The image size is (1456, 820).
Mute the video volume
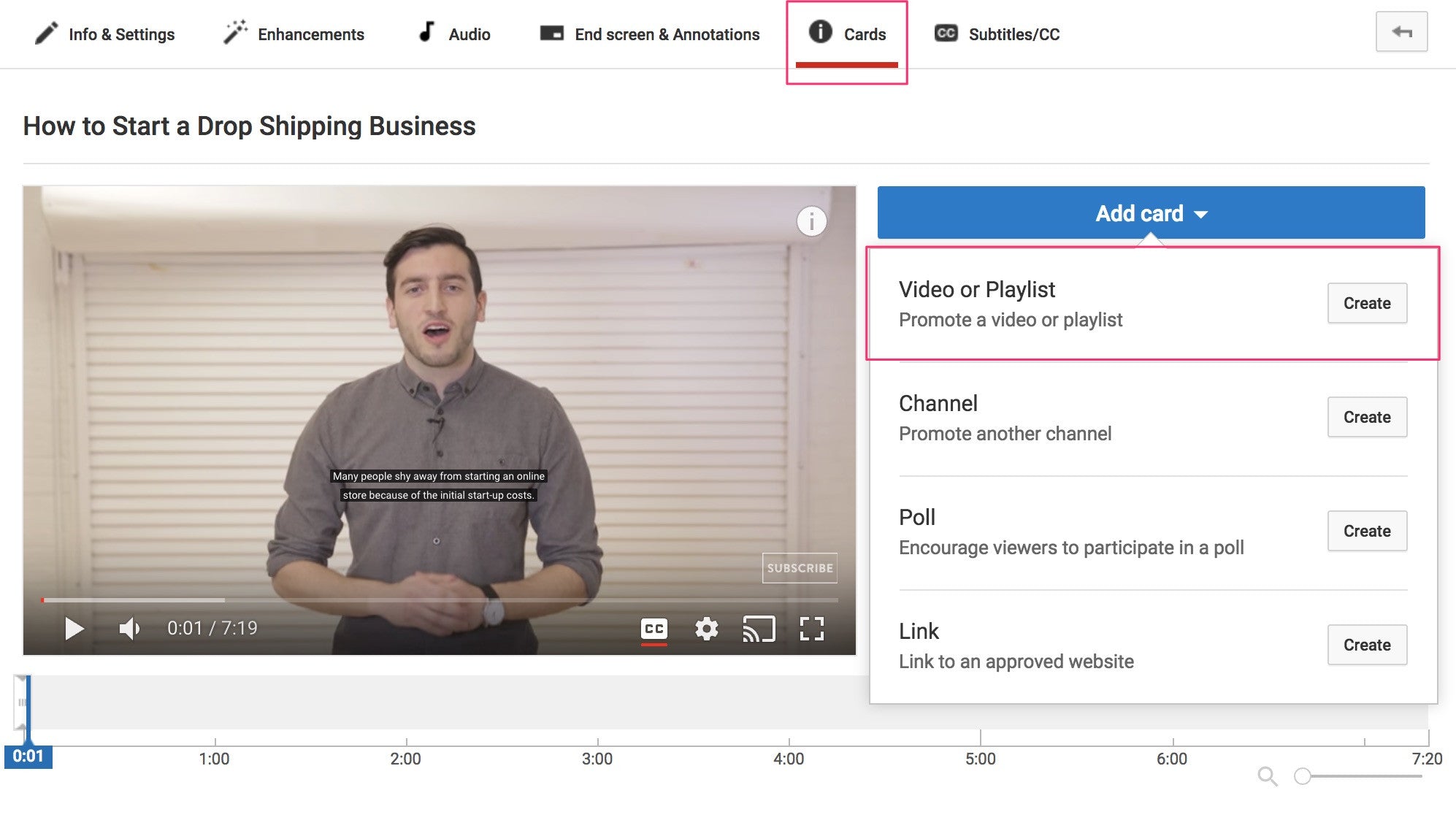pyautogui.click(x=129, y=628)
